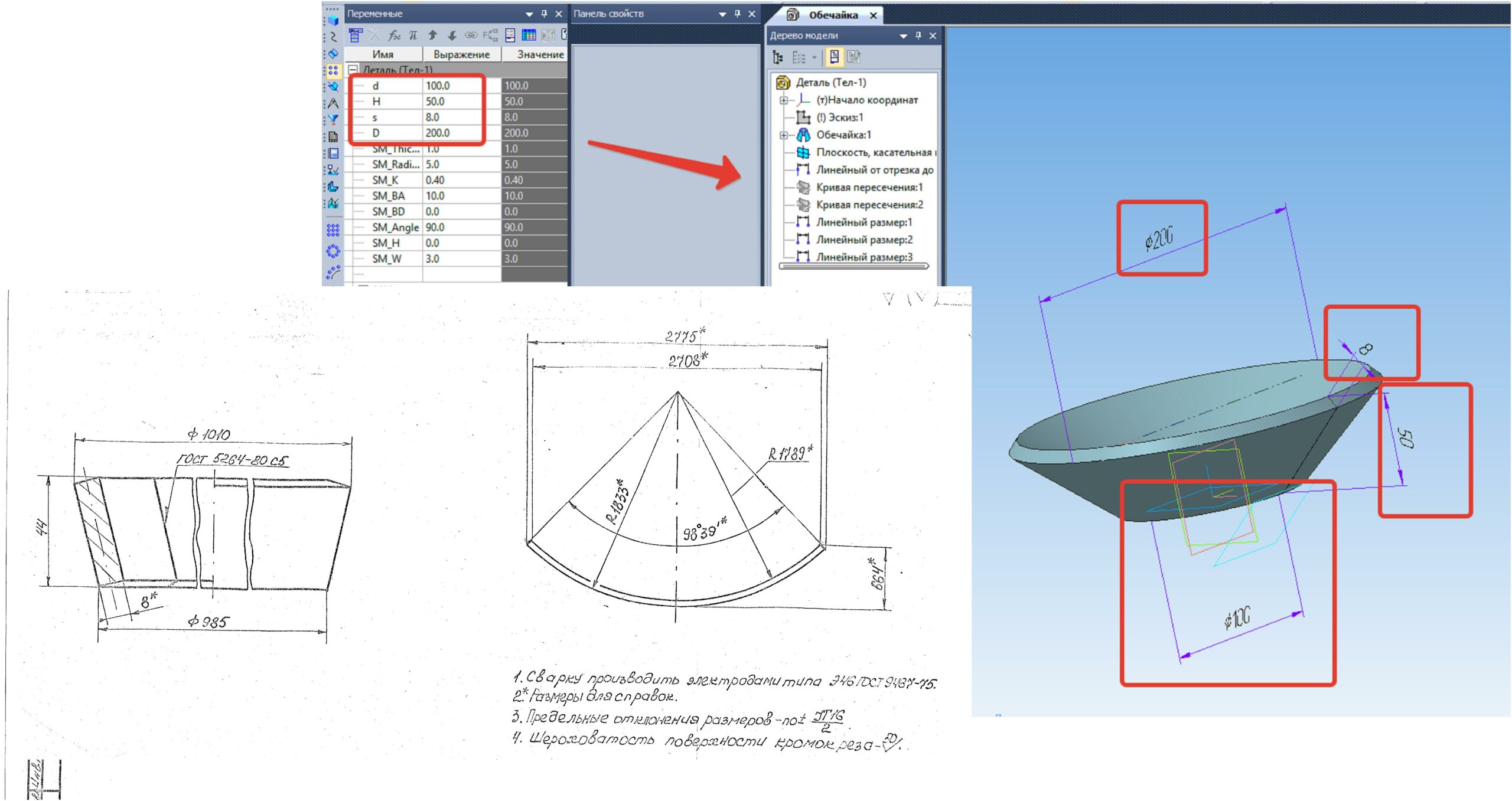Close the Обечайка document tab
This screenshot has width=1512, height=801.
[874, 15]
